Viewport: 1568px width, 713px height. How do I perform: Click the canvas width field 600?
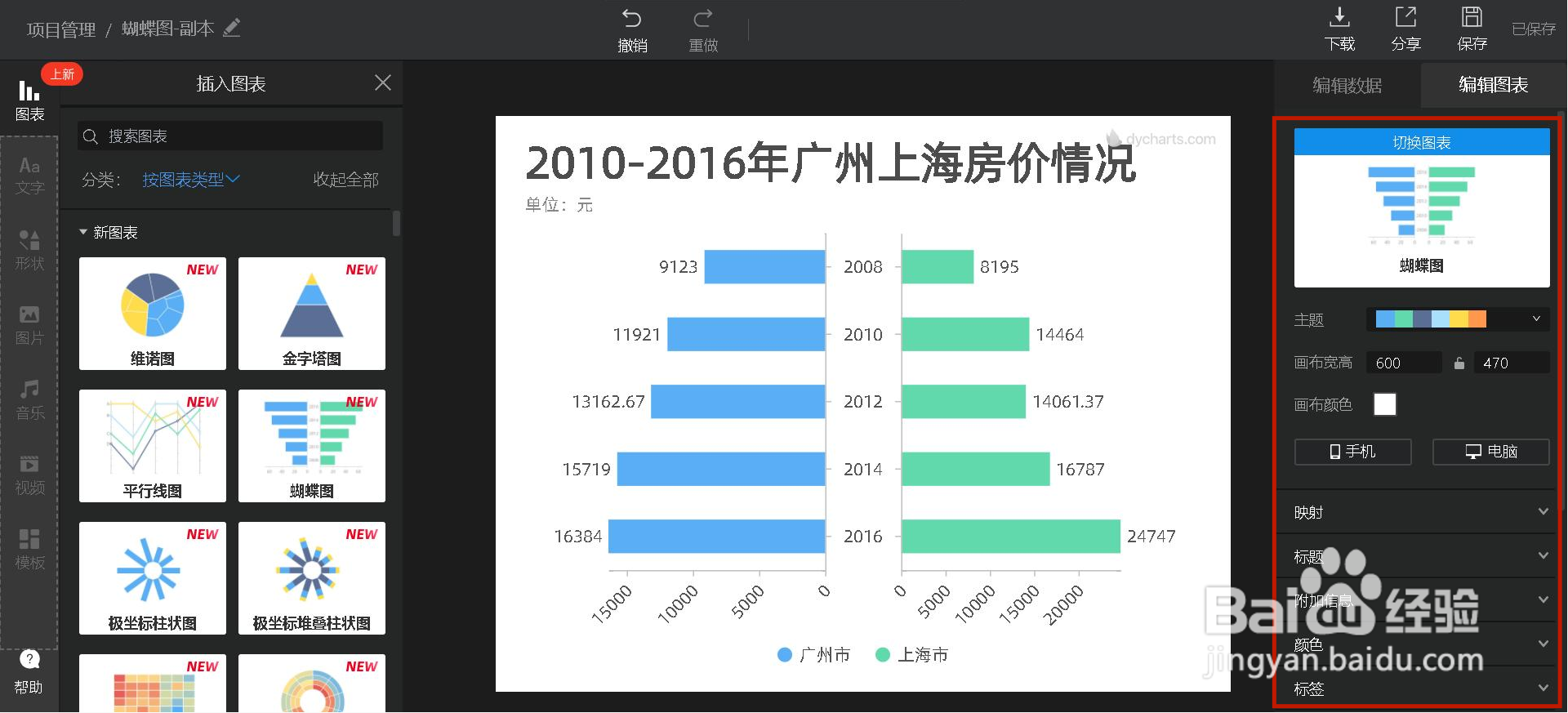[x=1405, y=363]
